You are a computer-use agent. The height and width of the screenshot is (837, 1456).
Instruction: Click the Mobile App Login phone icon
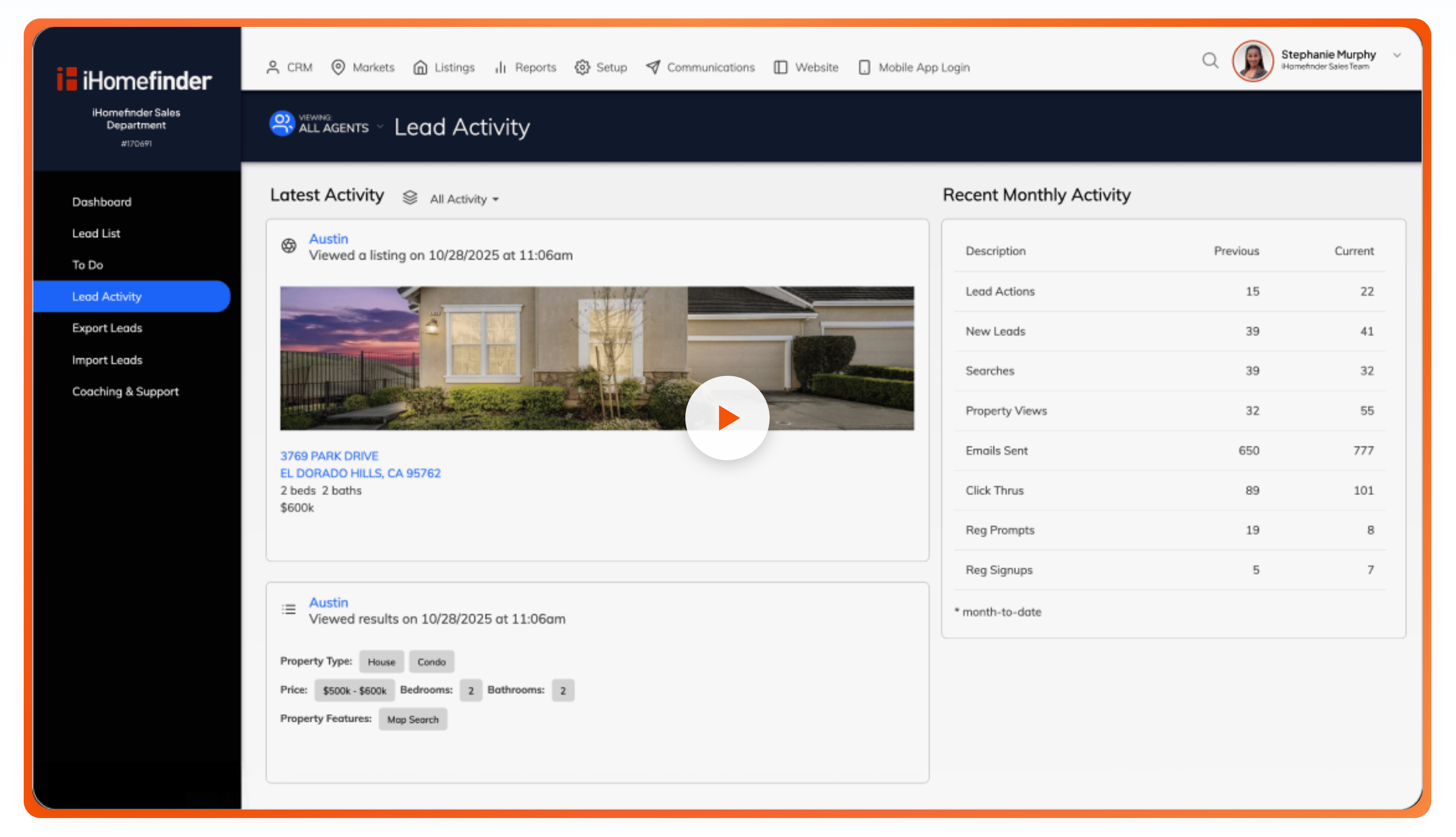point(864,67)
